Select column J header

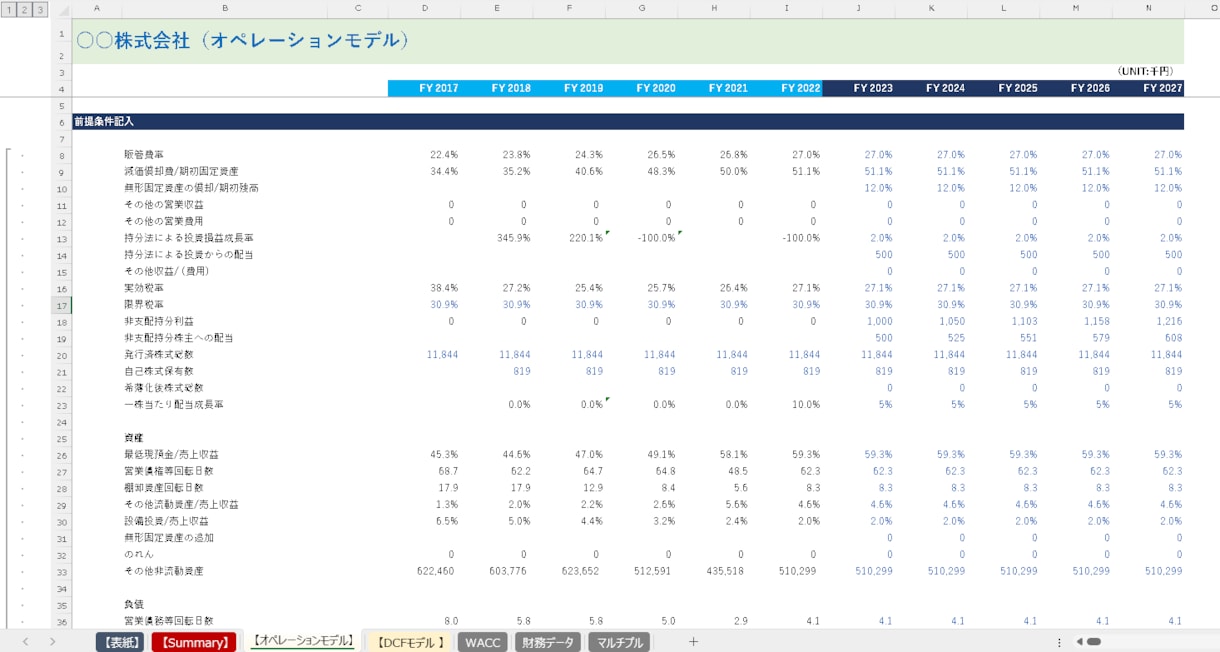tap(858, 9)
